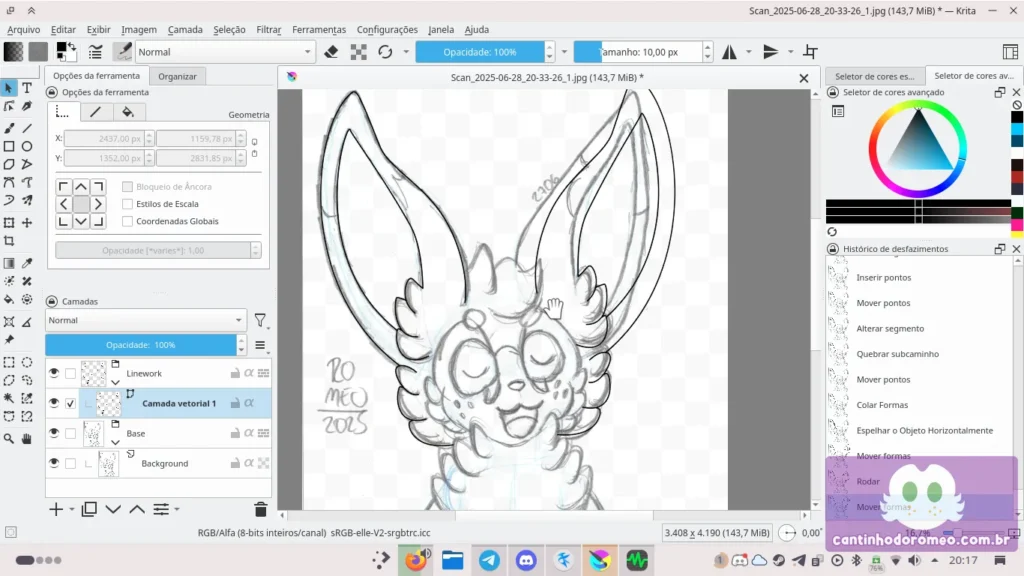Select the Elliptical Selection tool
Image resolution: width=1024 pixels, height=576 pixels.
click(x=27, y=362)
